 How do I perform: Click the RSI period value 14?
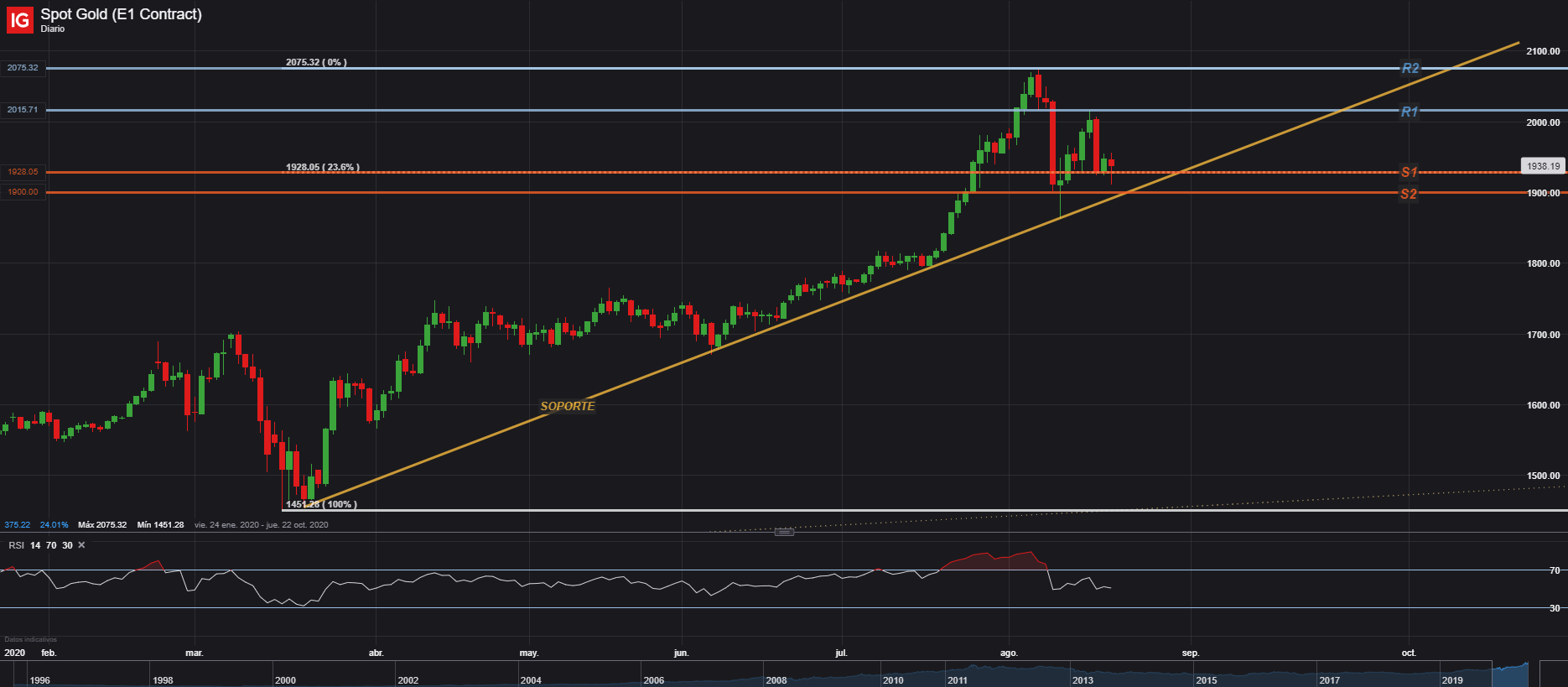coord(35,545)
